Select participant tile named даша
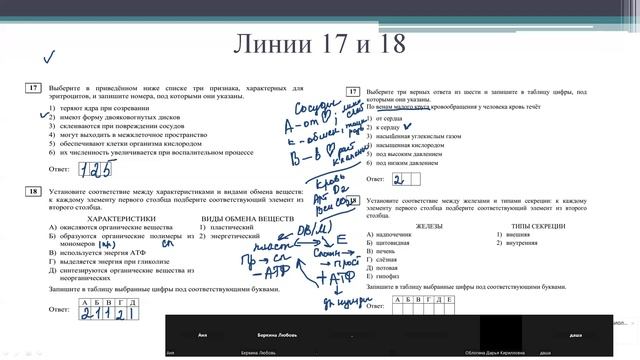This screenshot has width=640, height=360. [x=576, y=336]
